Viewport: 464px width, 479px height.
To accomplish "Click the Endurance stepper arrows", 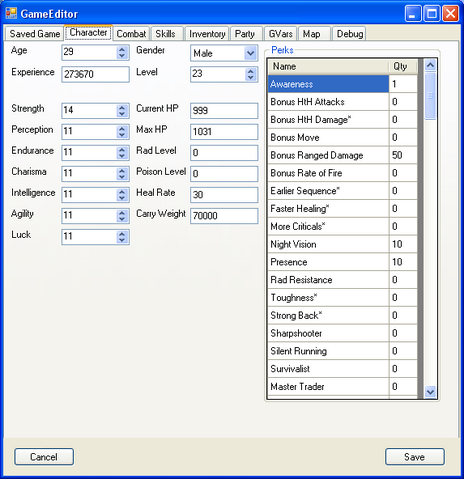I will click(x=122, y=153).
